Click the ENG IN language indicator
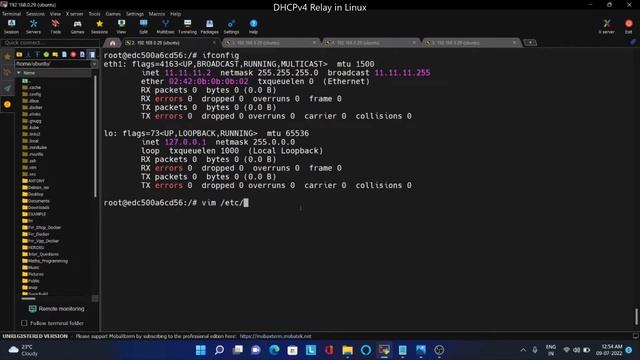 [551, 350]
